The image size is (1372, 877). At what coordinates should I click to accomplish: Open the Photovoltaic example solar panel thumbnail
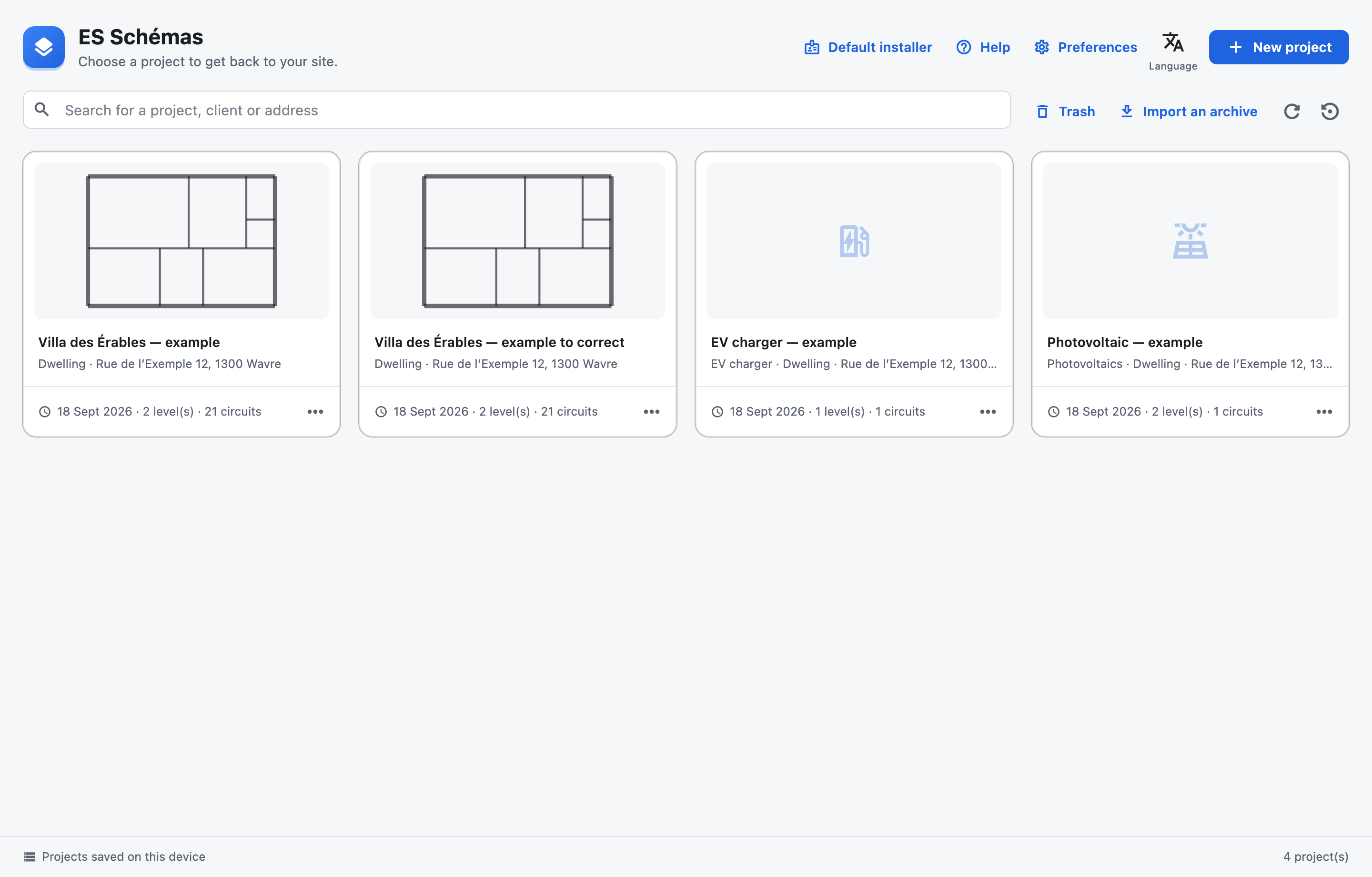coord(1190,241)
